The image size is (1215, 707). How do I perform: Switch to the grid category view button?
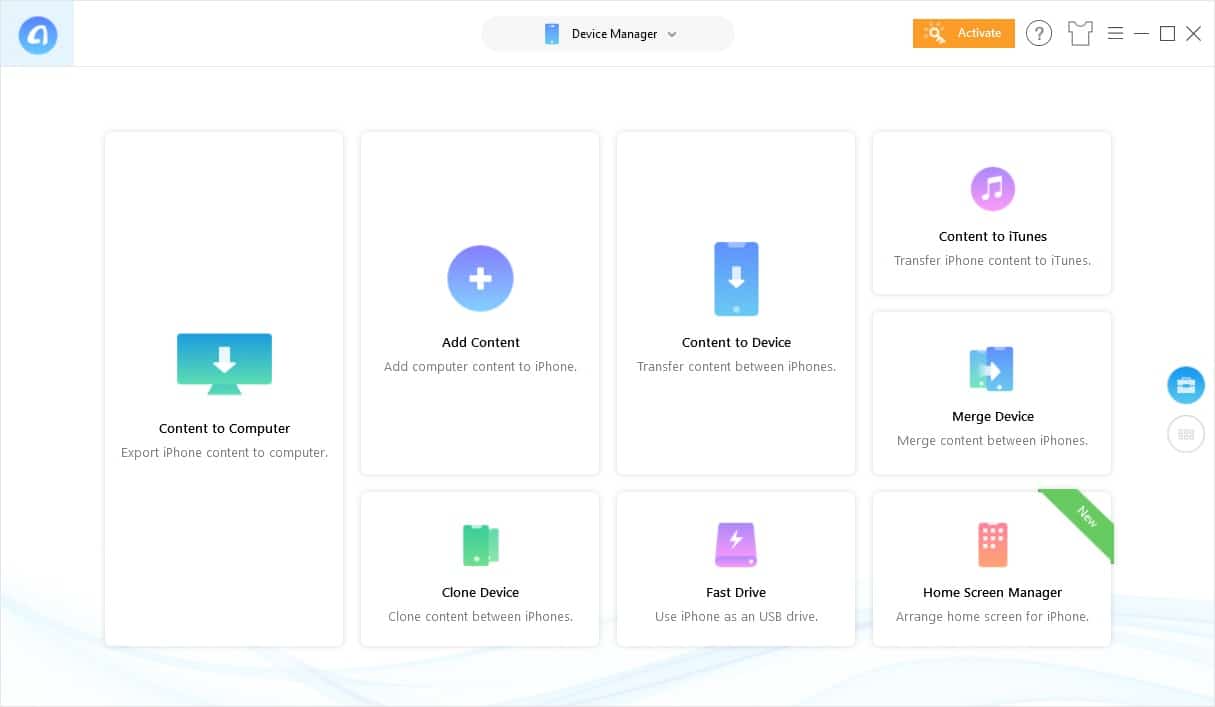[x=1186, y=435]
